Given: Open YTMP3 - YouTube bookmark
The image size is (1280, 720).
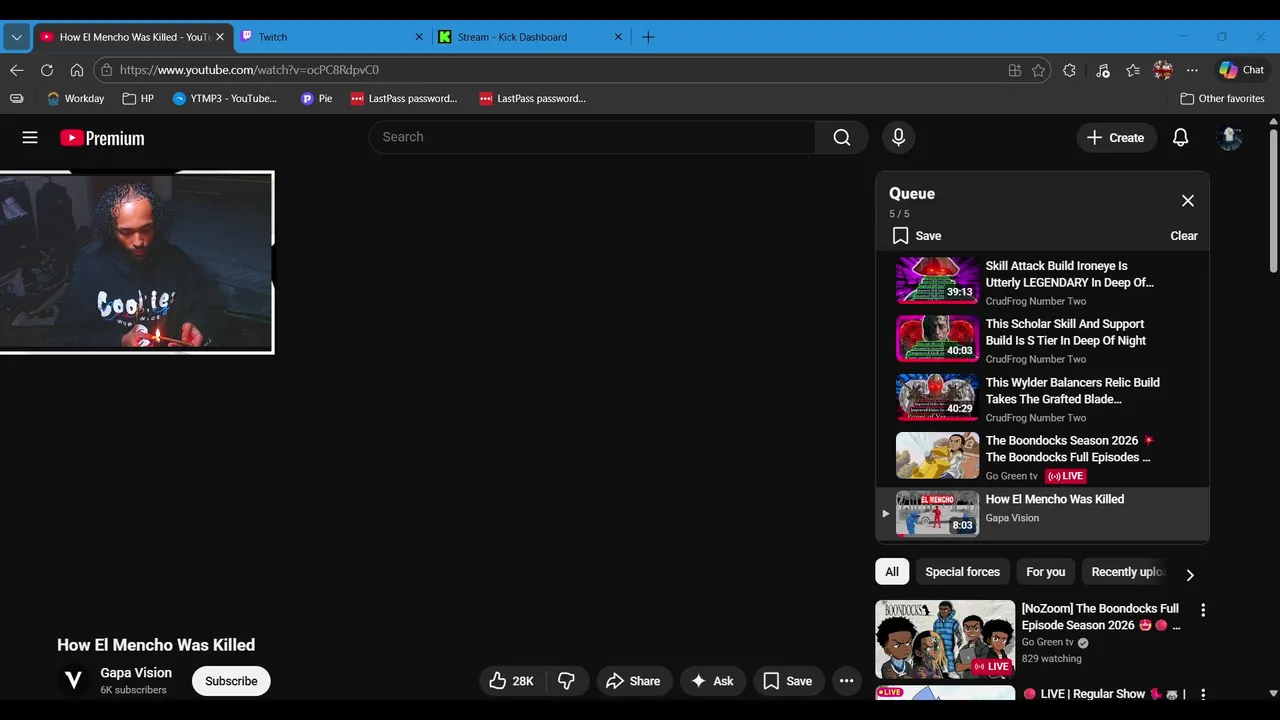Looking at the screenshot, I should click(x=225, y=99).
